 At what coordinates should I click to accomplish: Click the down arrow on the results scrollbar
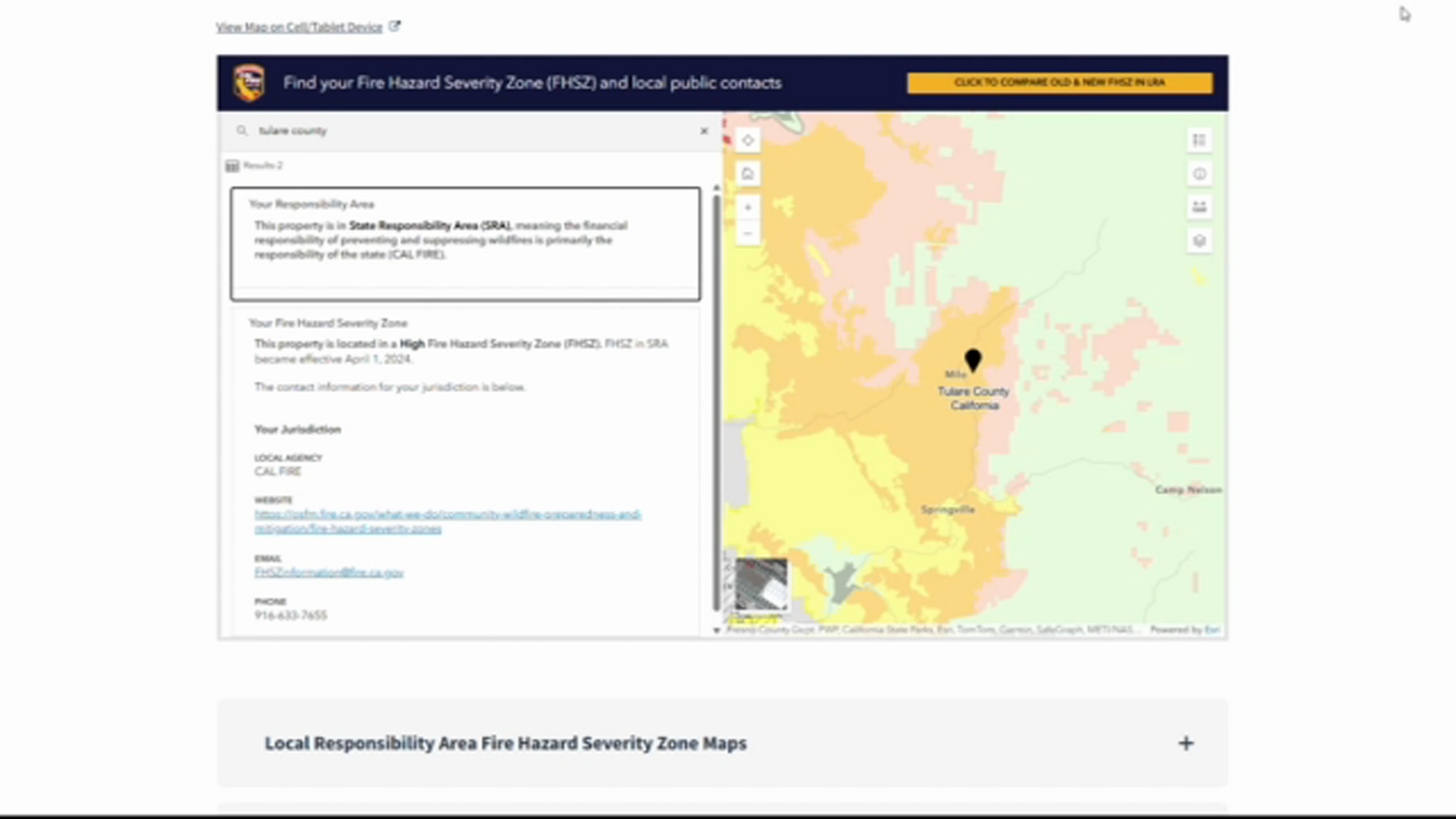click(716, 629)
